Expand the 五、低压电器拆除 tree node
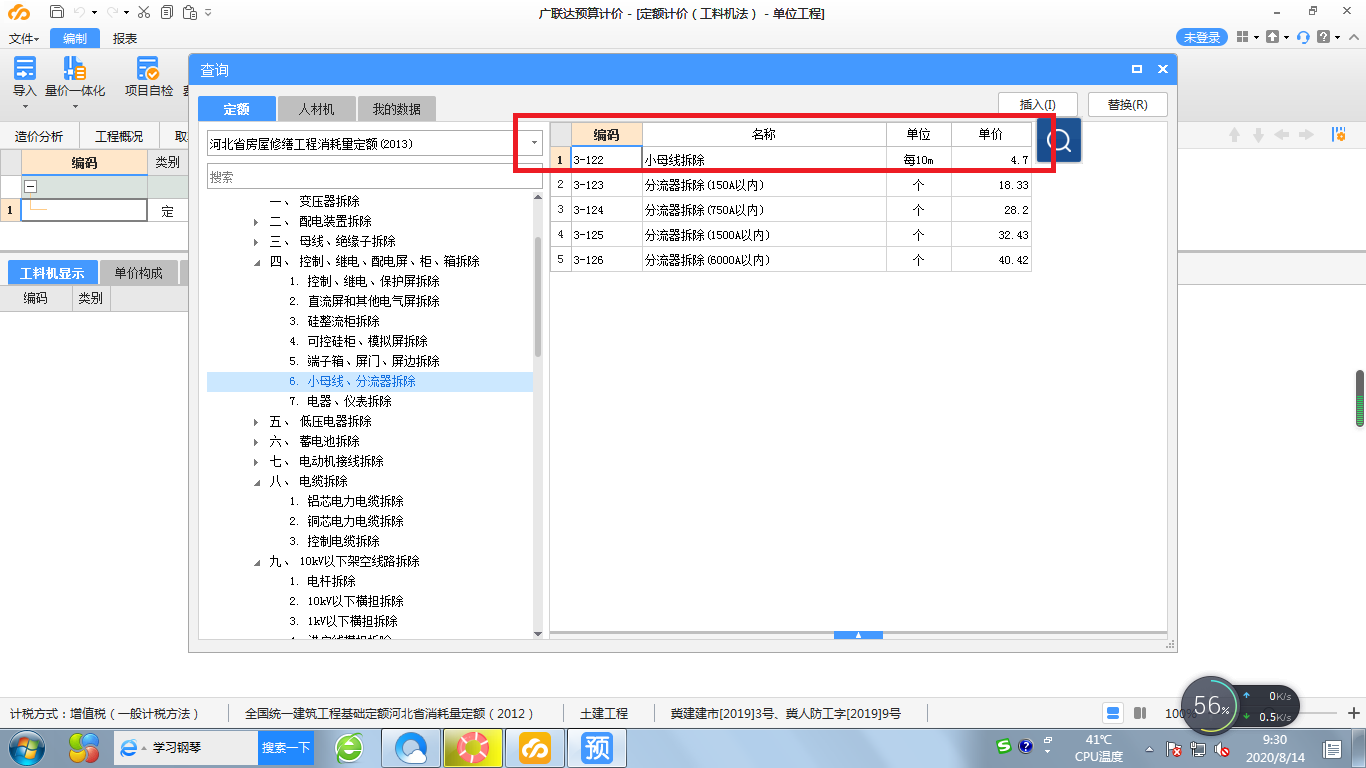Screen dimensions: 1366x768 tap(256, 422)
